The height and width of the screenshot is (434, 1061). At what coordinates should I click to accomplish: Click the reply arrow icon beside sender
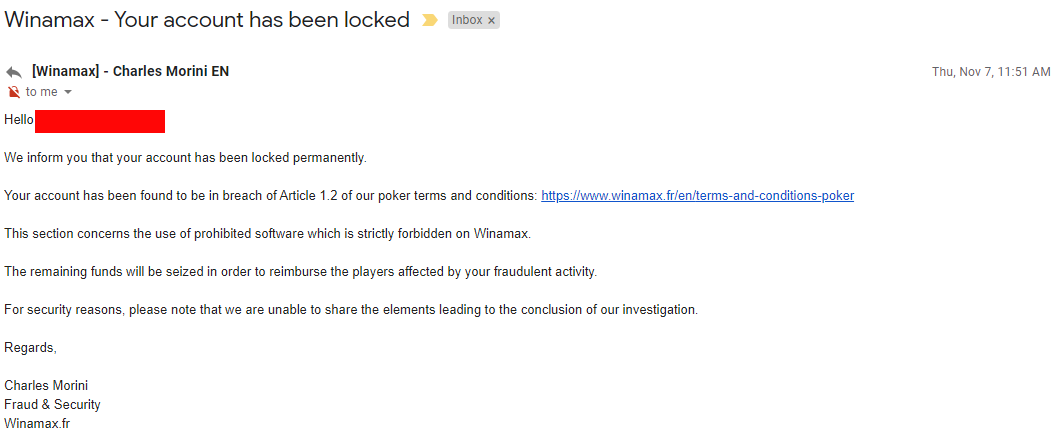point(14,71)
